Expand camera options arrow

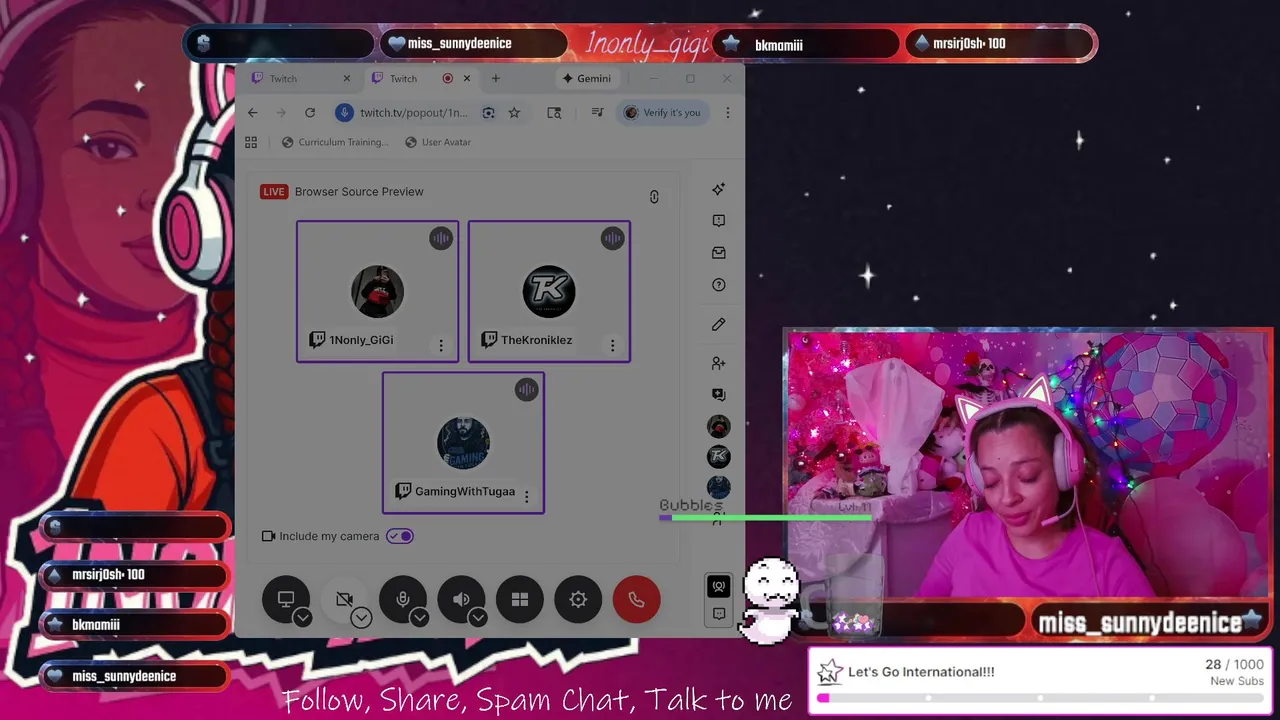(361, 618)
